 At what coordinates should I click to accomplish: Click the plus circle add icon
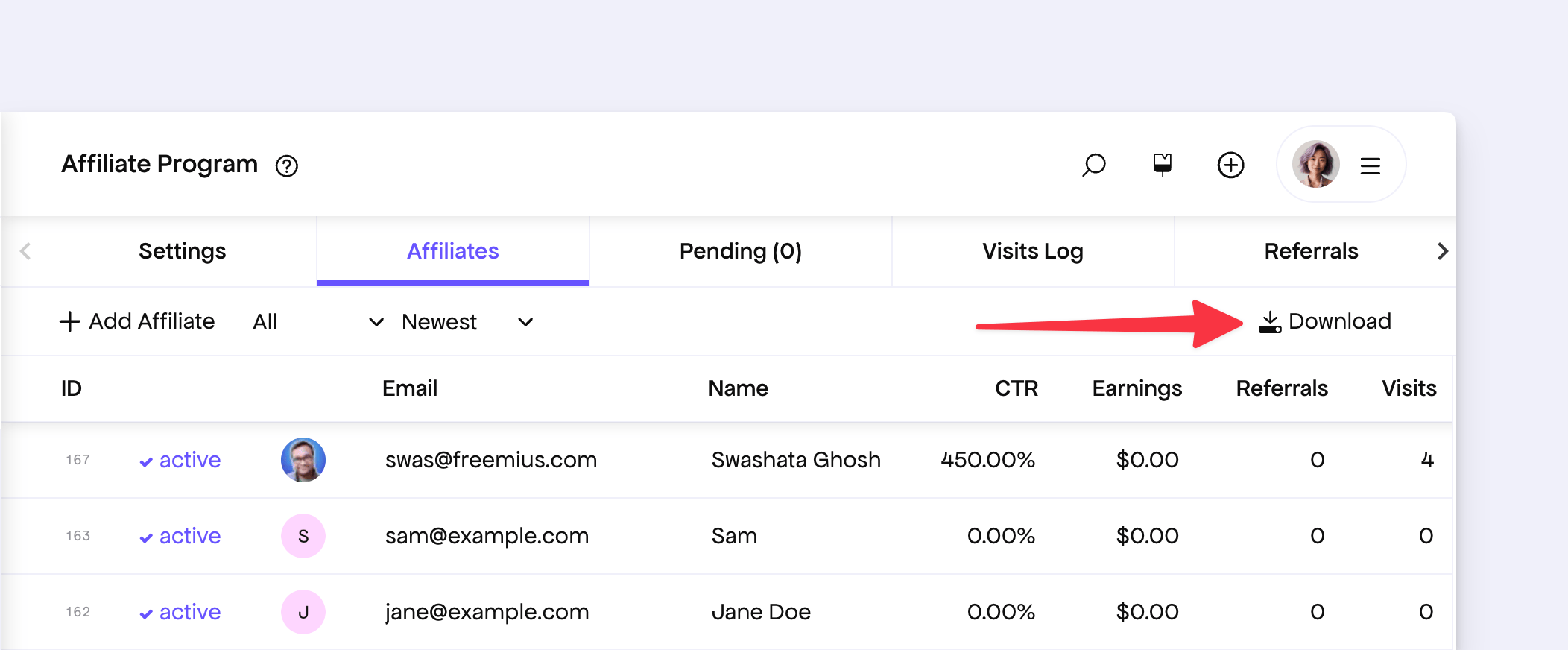tap(1230, 165)
